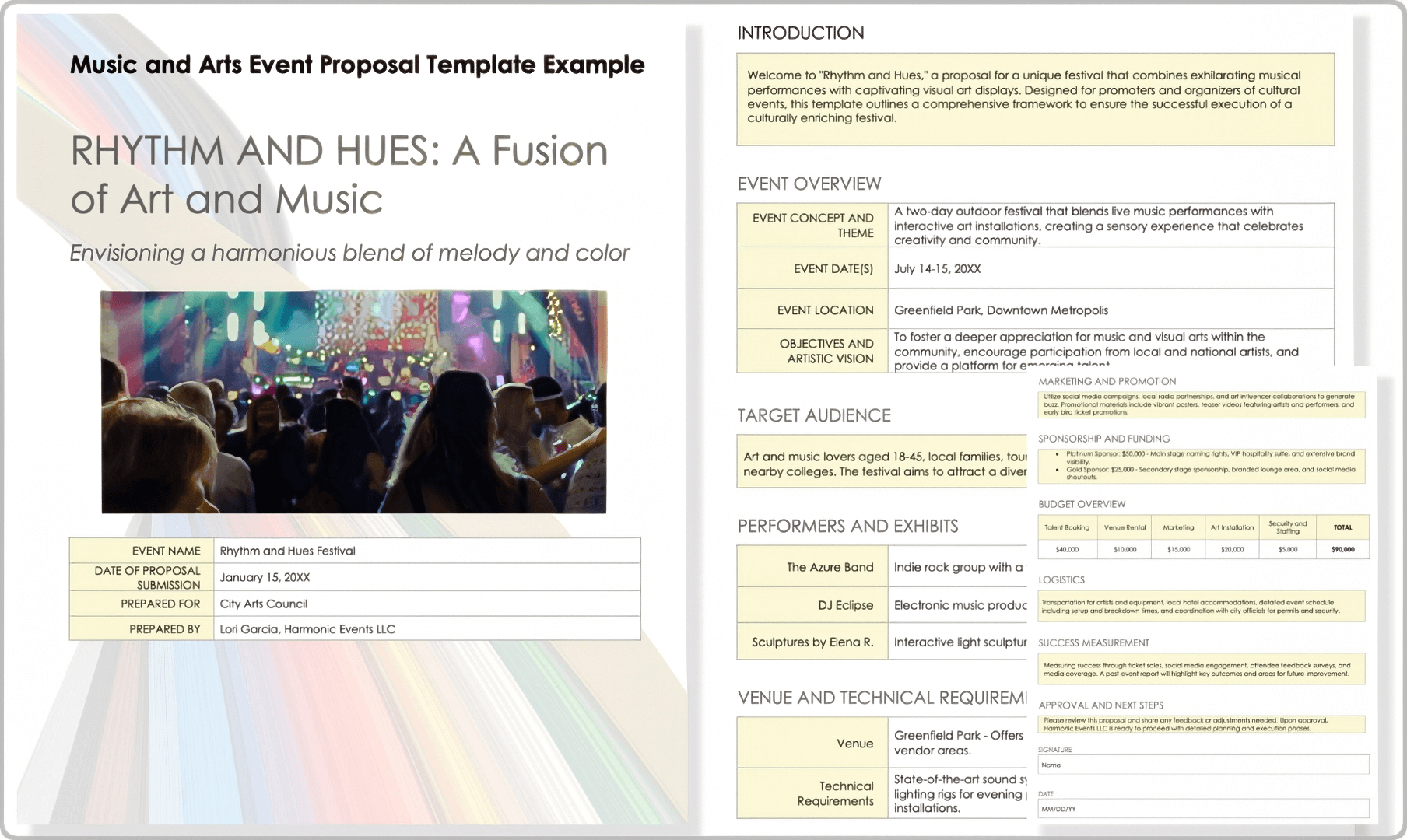The width and height of the screenshot is (1407, 840).
Task: Select the "Rhythm and Hues Festival" value cell
Action: tap(427, 551)
